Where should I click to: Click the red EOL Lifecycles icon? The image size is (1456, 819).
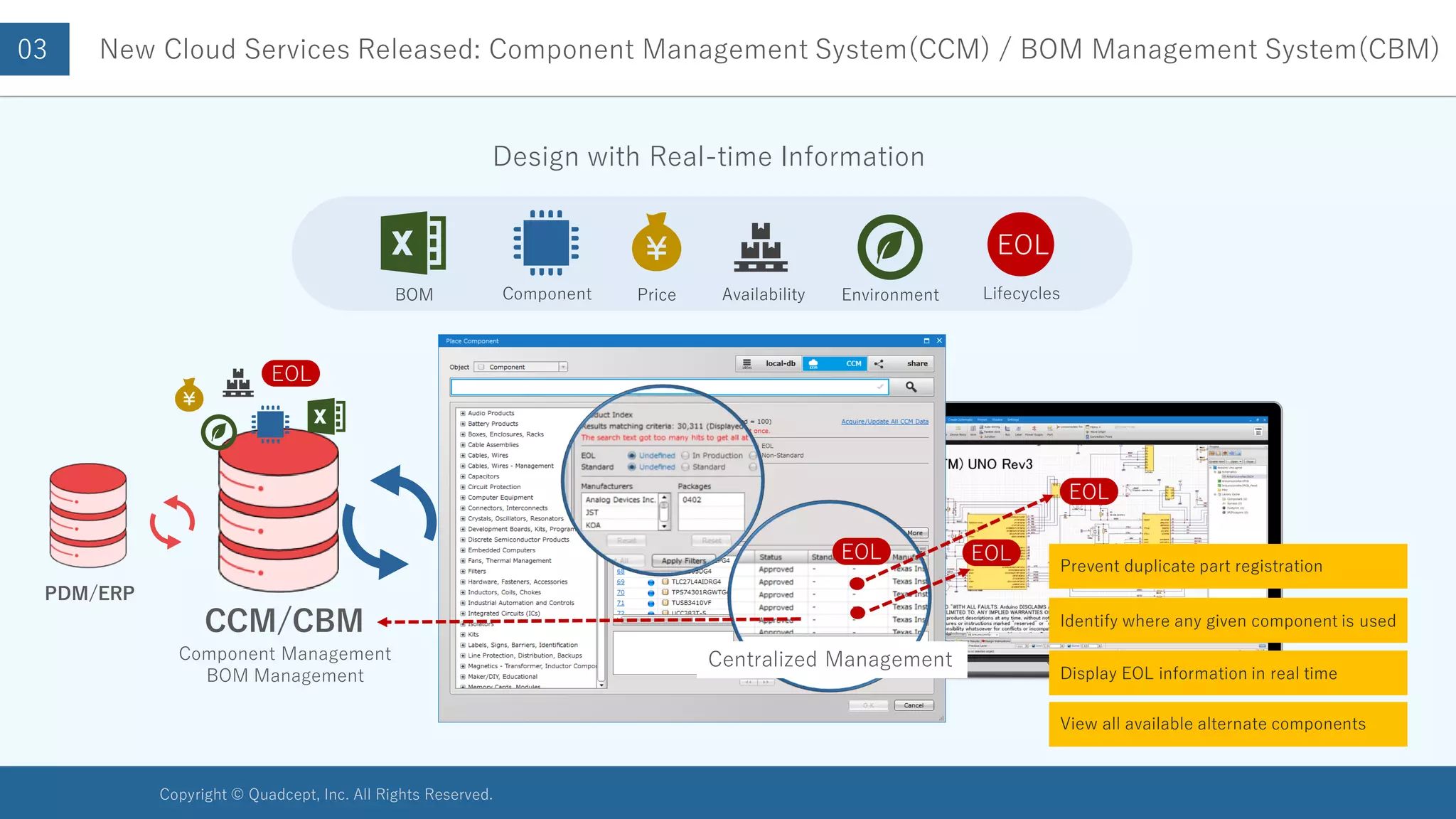click(x=1021, y=245)
